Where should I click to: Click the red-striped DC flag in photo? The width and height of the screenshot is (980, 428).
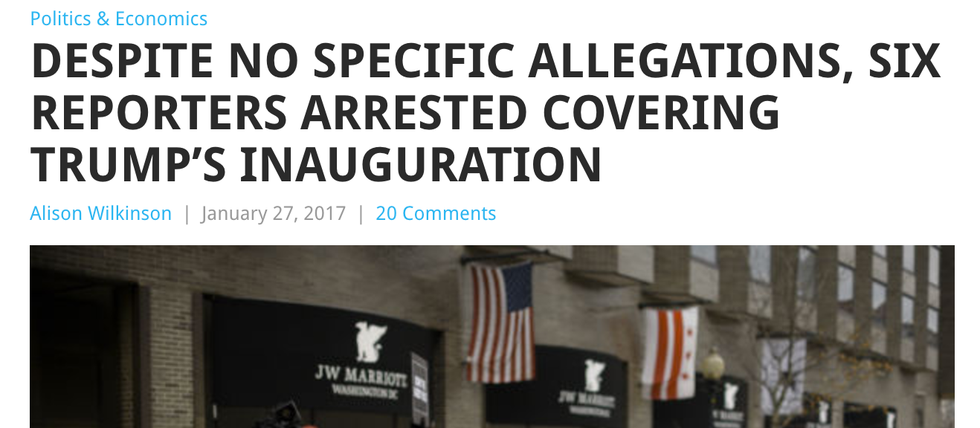point(669,352)
